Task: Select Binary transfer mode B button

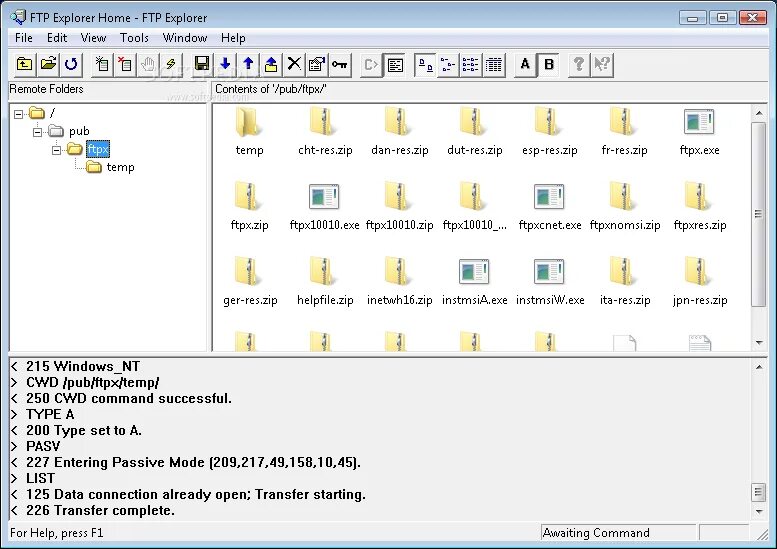Action: 549,64
